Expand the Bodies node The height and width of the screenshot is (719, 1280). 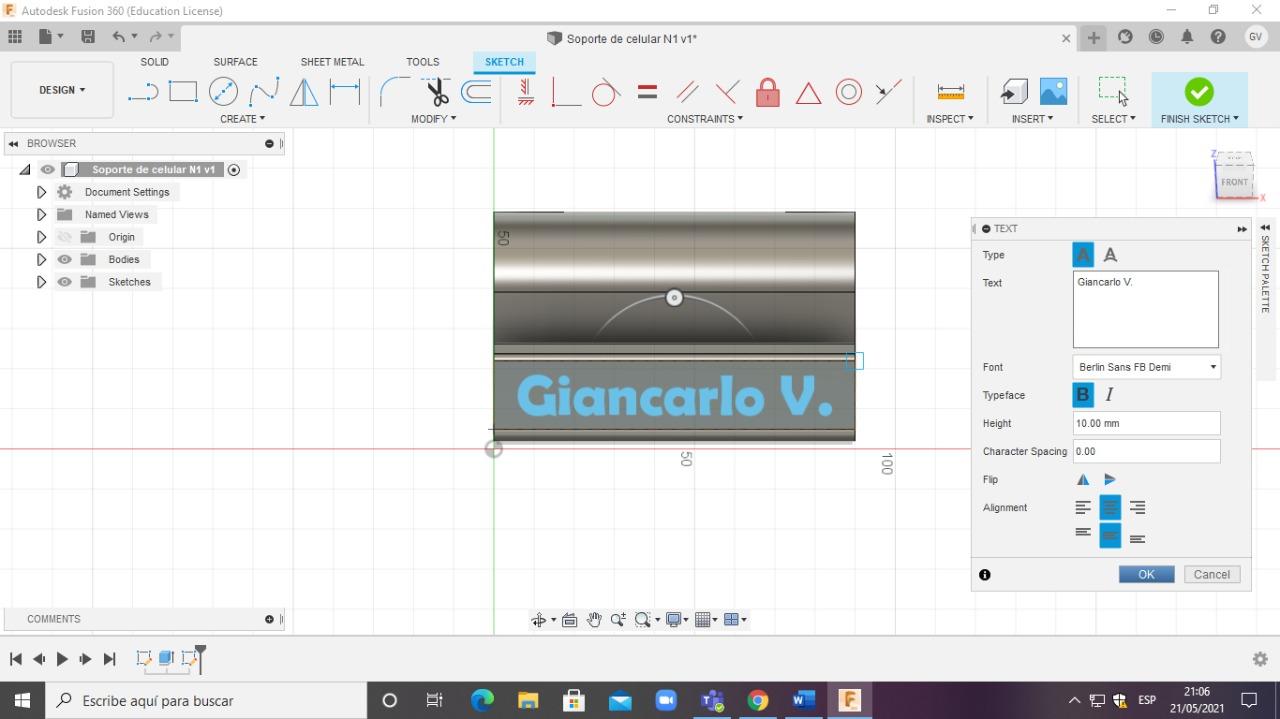41,259
